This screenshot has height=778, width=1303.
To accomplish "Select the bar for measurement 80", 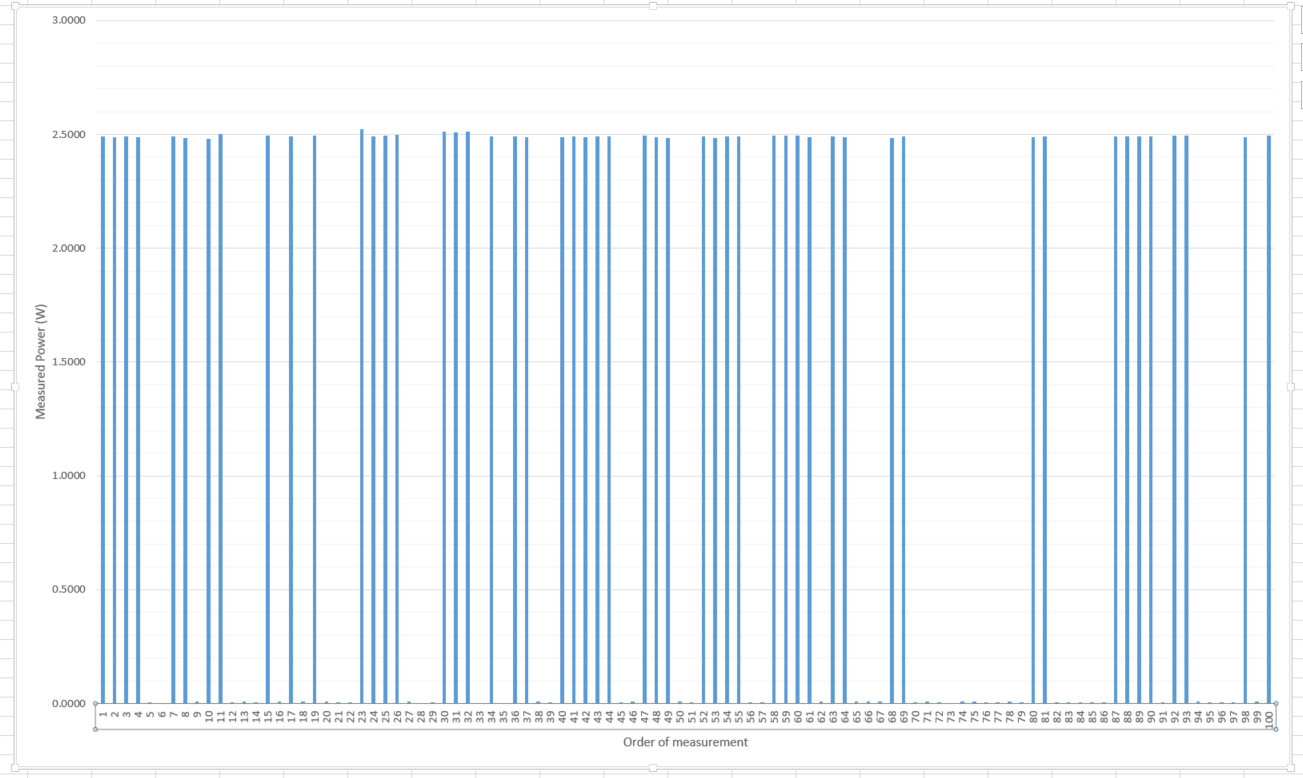I will (x=1033, y=420).
